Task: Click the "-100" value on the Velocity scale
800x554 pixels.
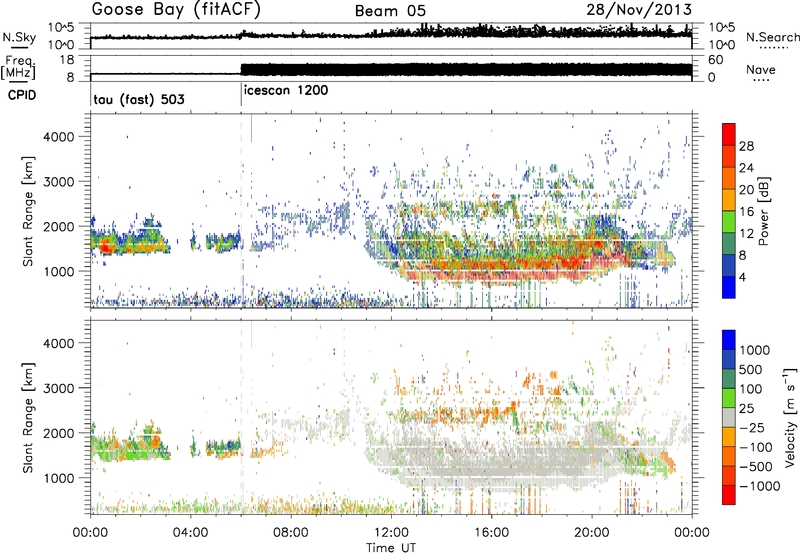Action: point(755,447)
